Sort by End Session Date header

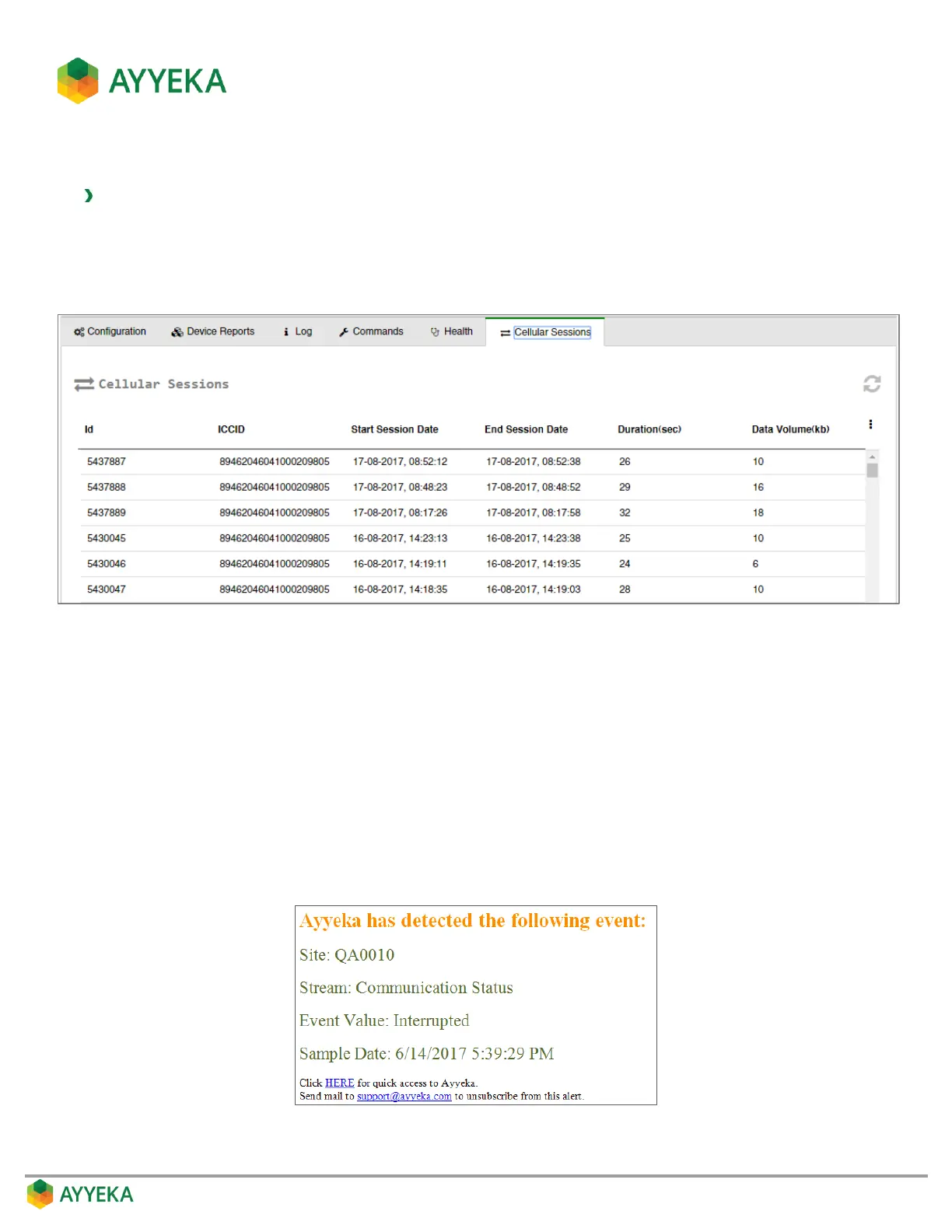click(526, 429)
